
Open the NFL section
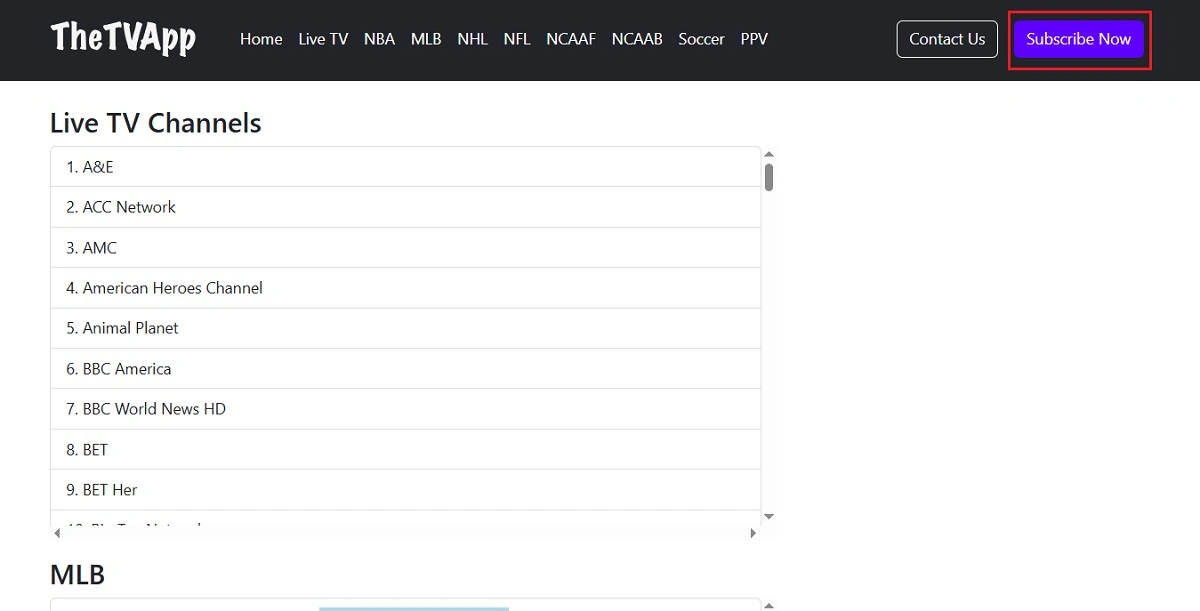click(x=517, y=39)
